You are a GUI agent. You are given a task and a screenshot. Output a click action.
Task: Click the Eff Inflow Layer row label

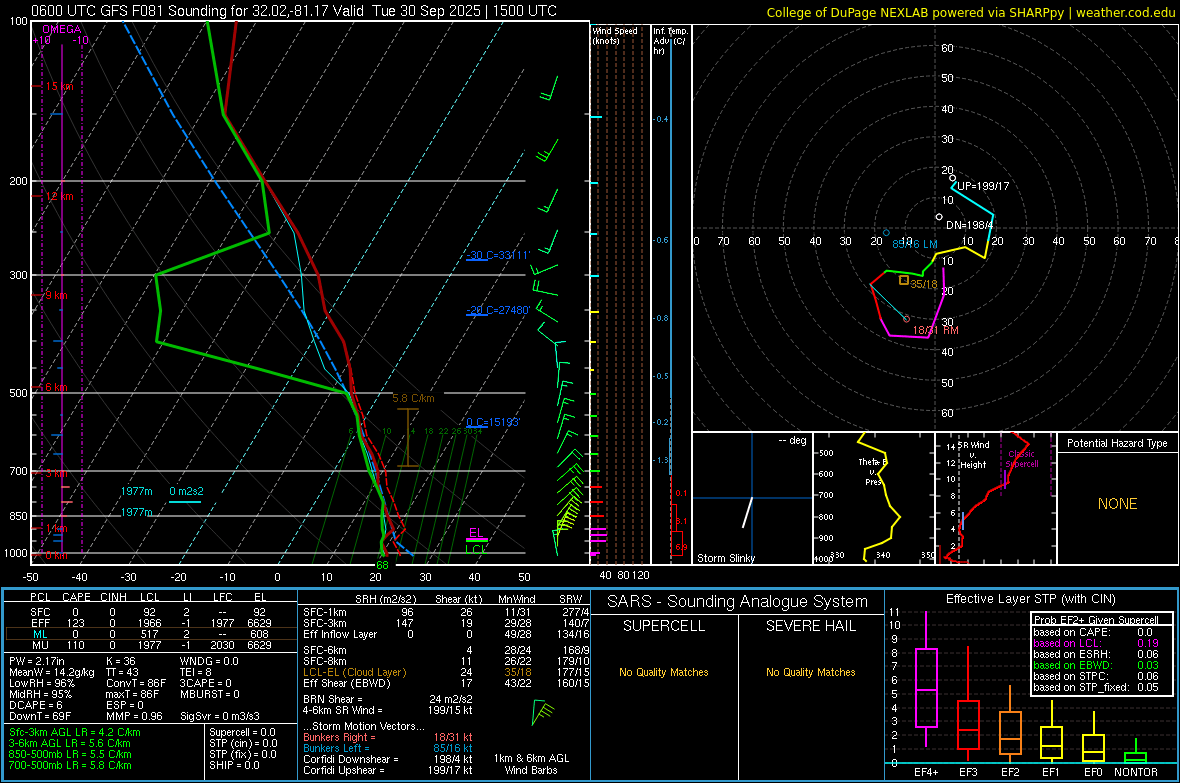click(340, 634)
